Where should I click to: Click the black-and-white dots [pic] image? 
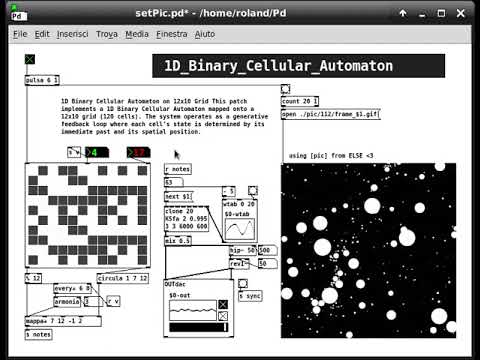coord(369,251)
